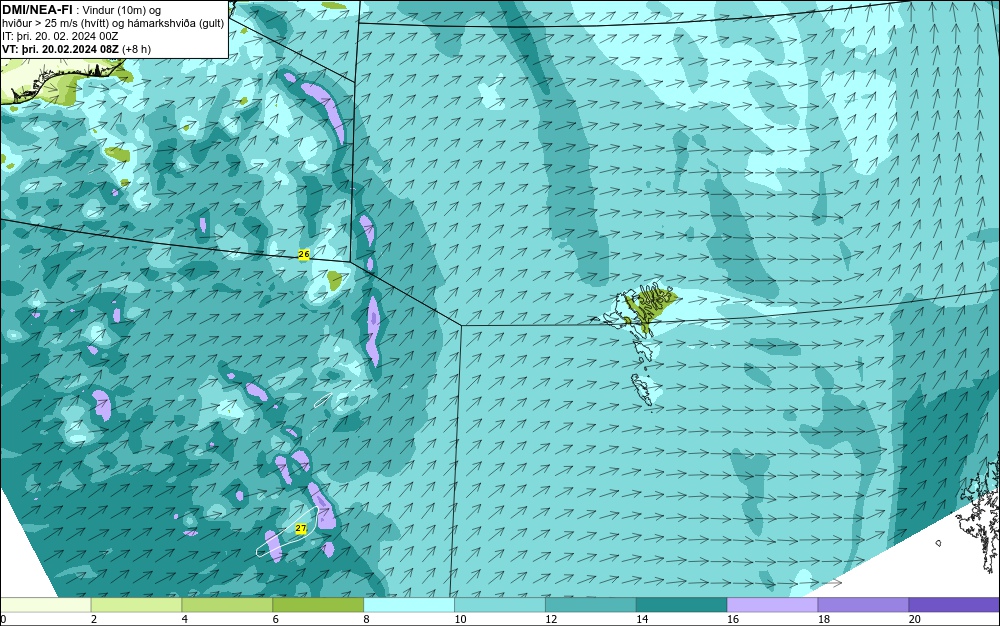Image resolution: width=1000 pixels, height=626 pixels.
Task: Select the 6-8 m/s olive legend swatch
Action: (x=318, y=604)
